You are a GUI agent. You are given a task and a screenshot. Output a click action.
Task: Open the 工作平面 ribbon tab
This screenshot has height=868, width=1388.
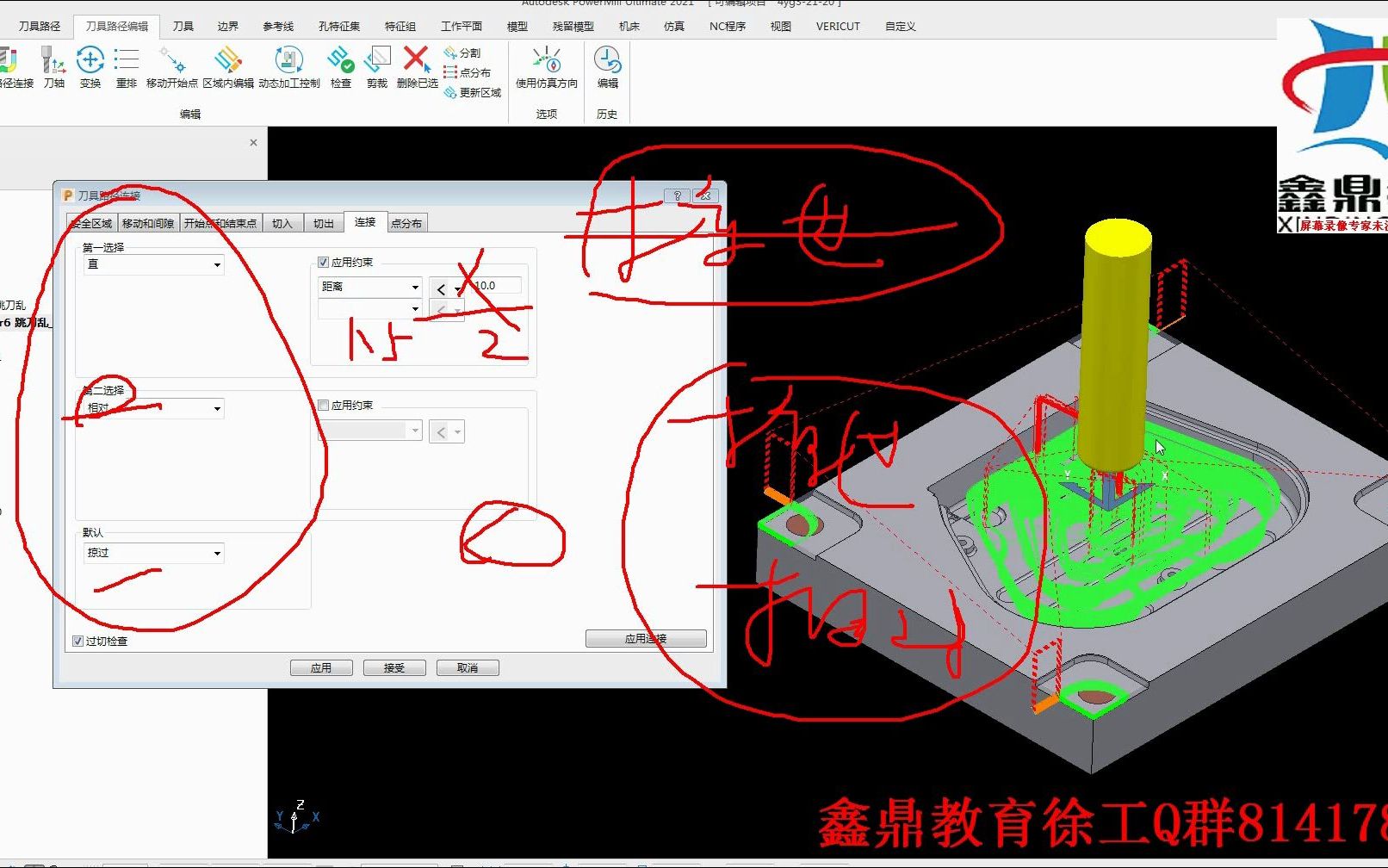click(x=462, y=26)
